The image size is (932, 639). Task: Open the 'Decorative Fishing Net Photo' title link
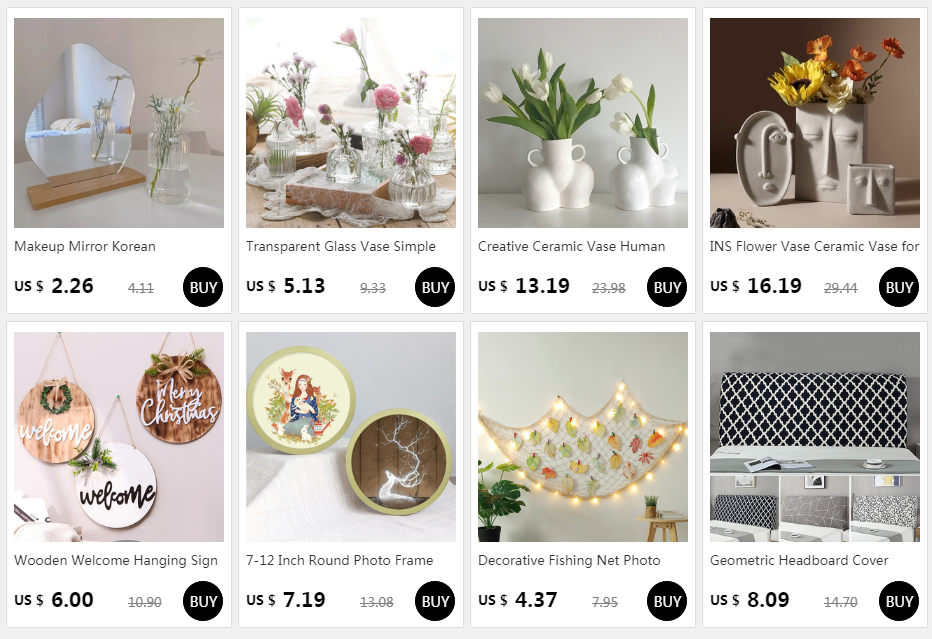[x=569, y=561]
